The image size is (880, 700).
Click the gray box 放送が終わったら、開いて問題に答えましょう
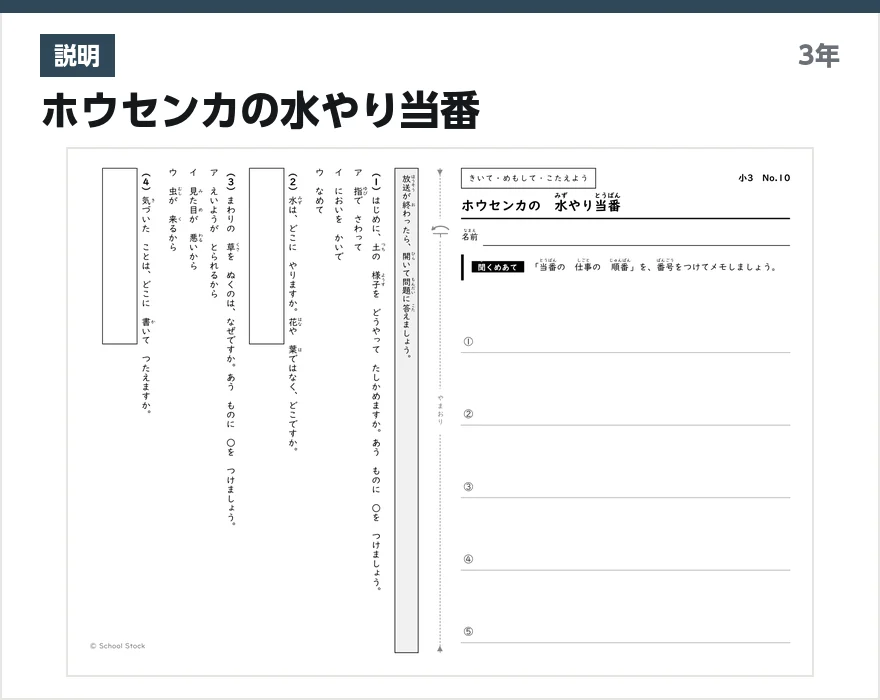(x=406, y=410)
